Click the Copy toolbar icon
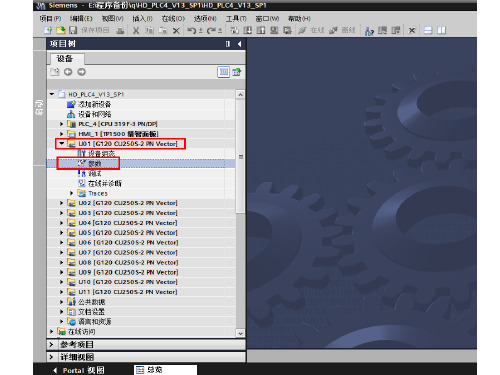 [149, 31]
